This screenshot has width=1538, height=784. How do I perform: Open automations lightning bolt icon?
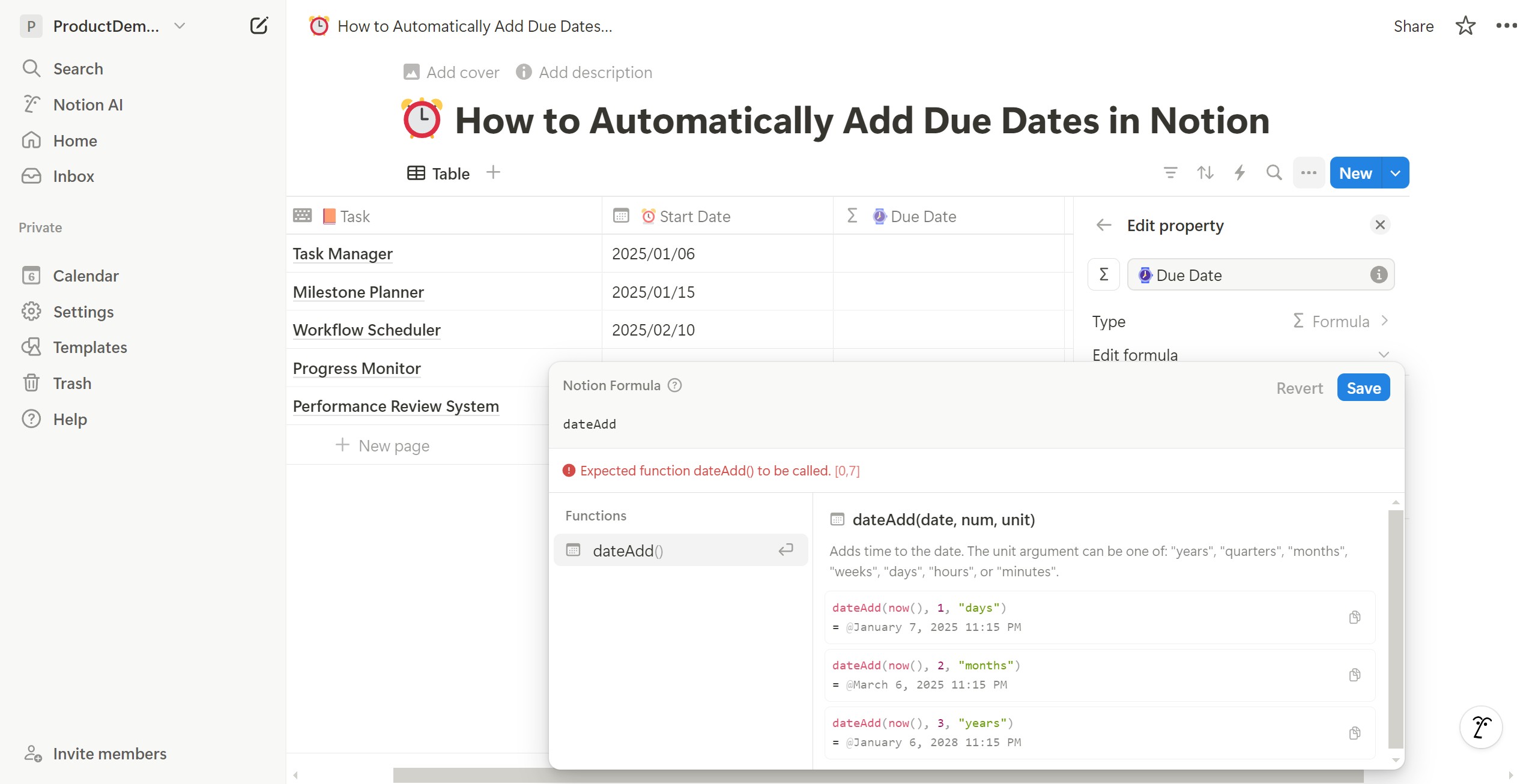pyautogui.click(x=1240, y=173)
